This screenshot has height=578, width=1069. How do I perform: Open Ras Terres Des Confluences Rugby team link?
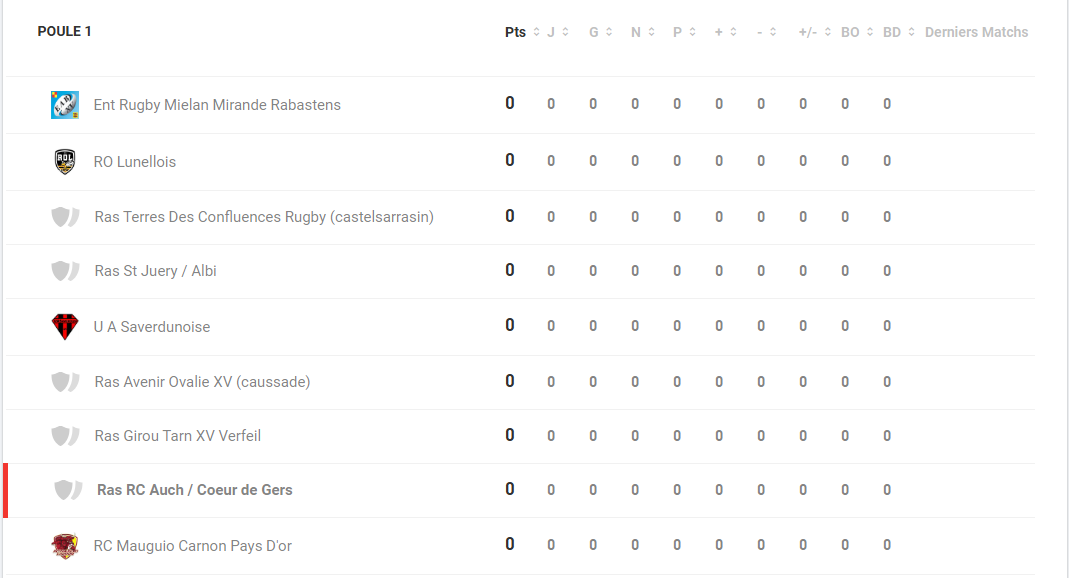point(264,217)
